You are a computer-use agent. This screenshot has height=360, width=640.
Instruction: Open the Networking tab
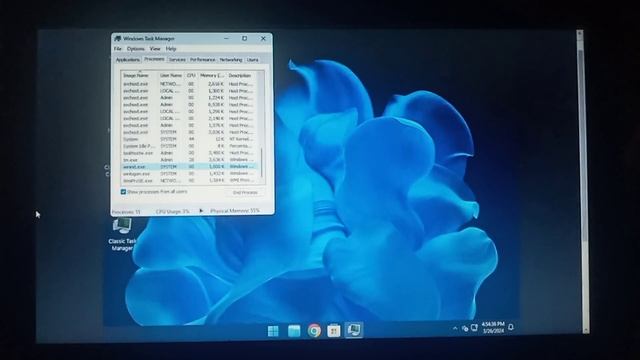[231, 60]
